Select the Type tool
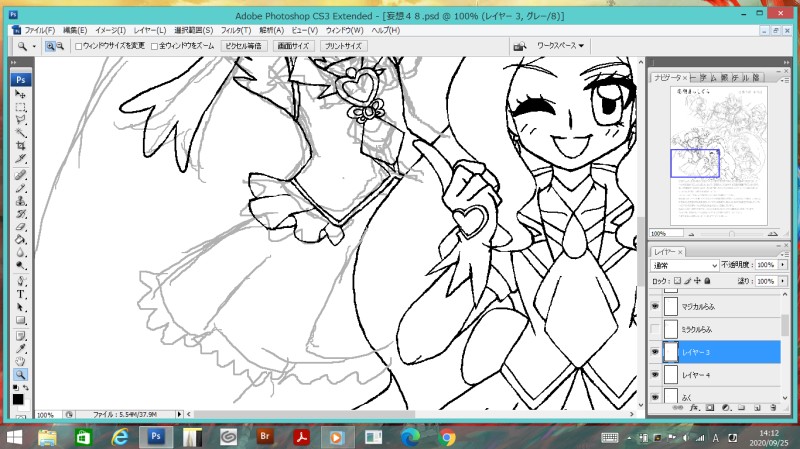The width and height of the screenshot is (800, 449). [20, 294]
